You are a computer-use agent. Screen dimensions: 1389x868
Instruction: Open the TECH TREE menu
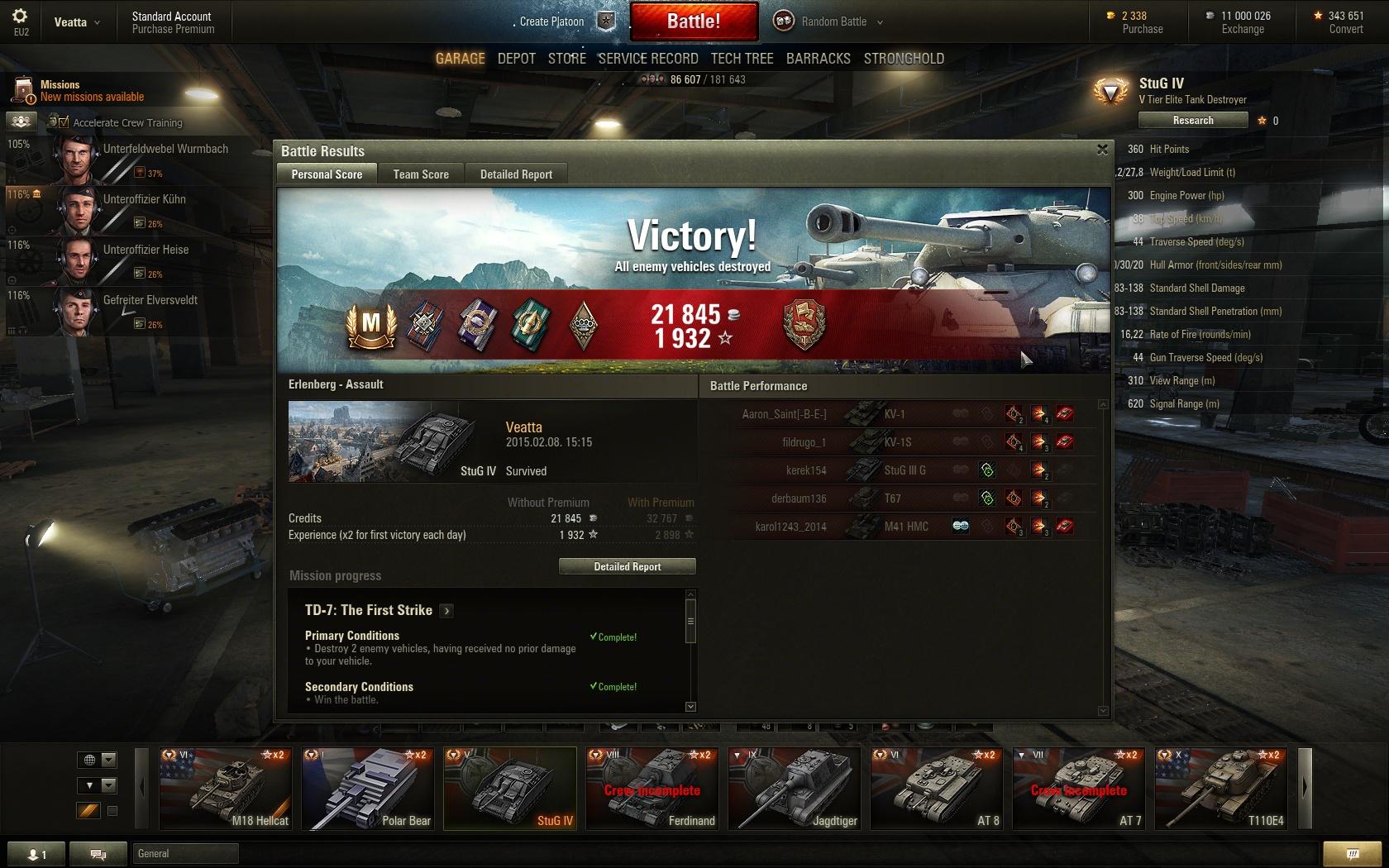click(742, 59)
